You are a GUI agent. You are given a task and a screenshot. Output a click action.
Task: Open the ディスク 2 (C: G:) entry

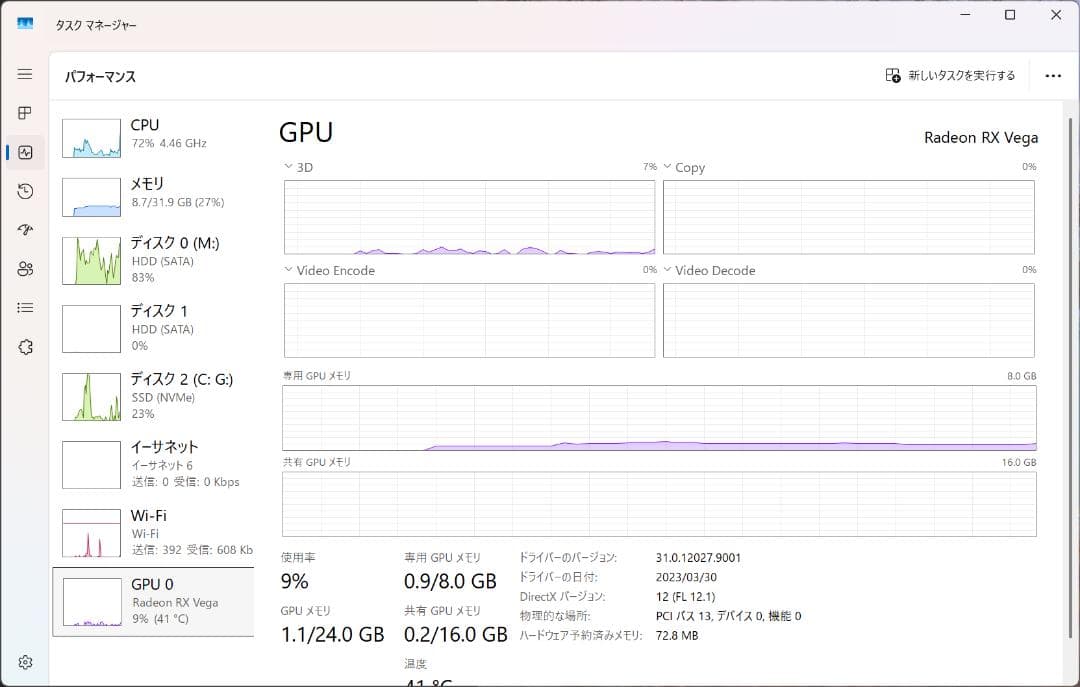(150, 397)
